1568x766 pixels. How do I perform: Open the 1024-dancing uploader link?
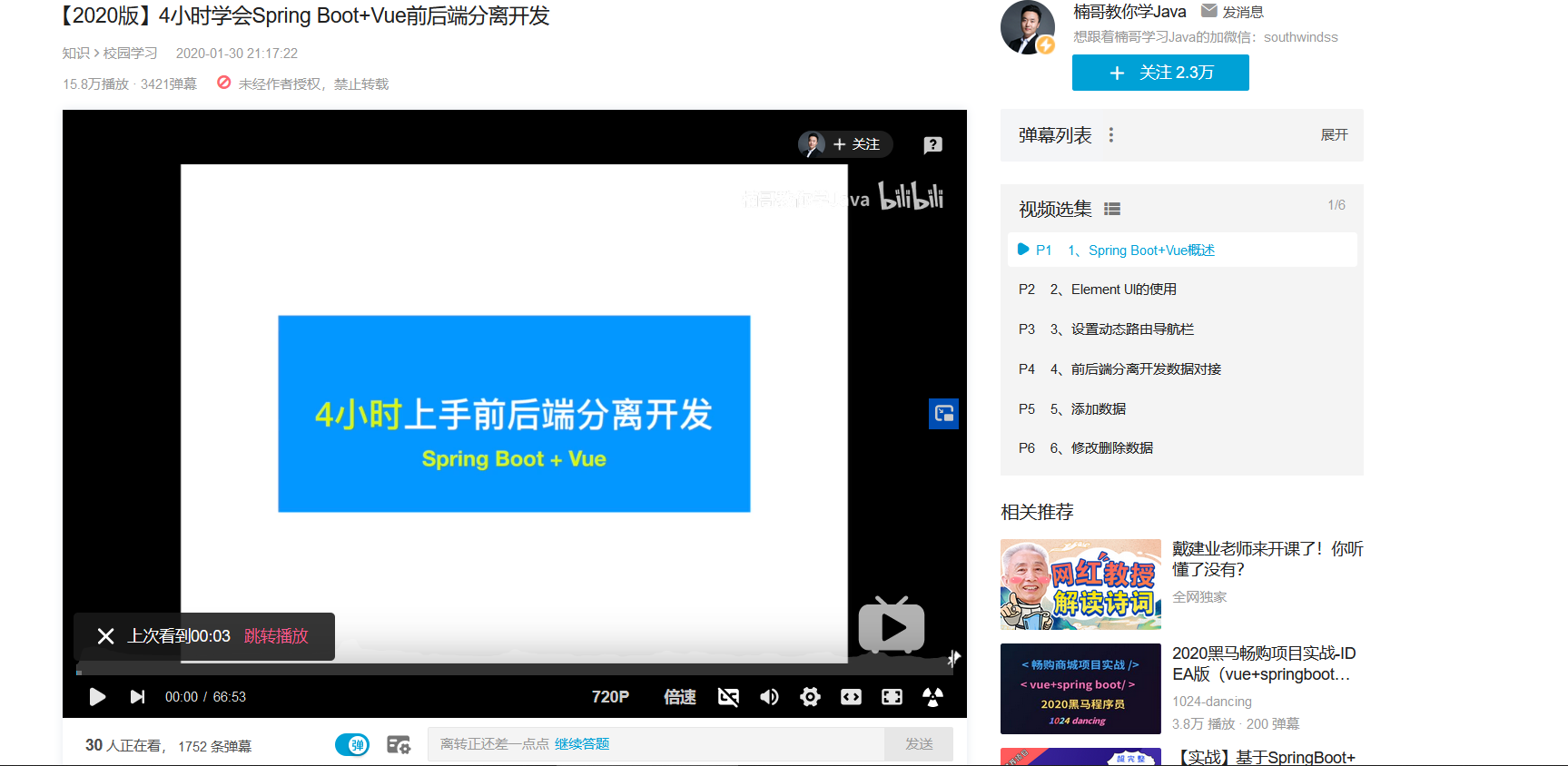tap(1212, 702)
